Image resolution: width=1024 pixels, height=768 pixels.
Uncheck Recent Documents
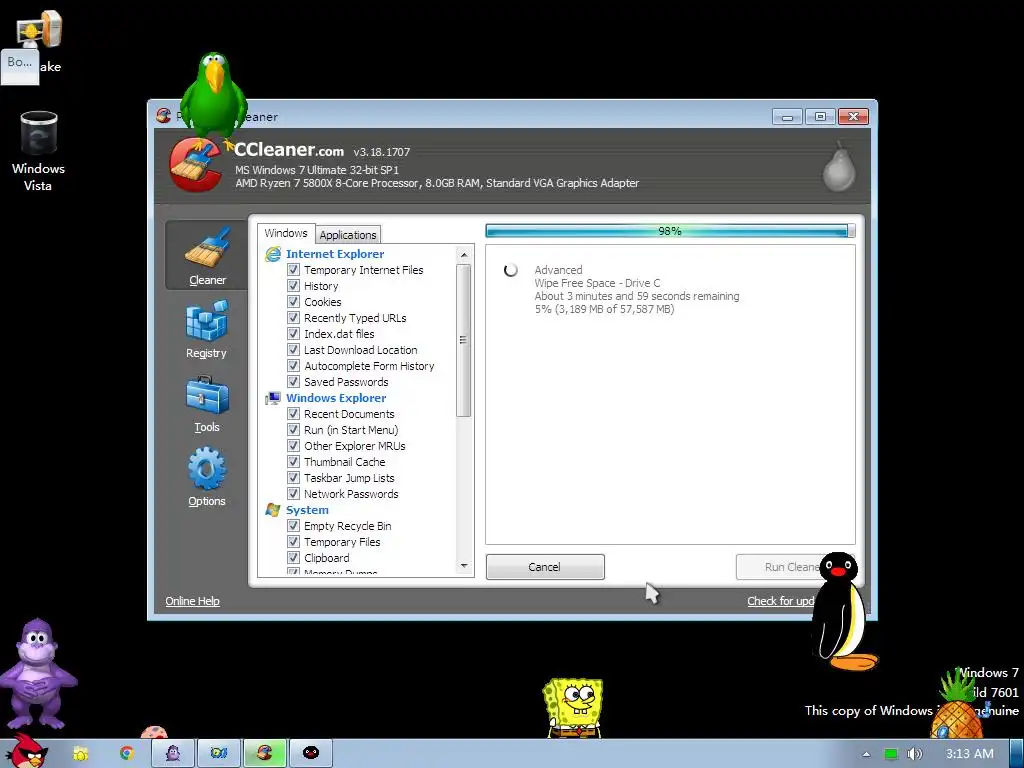click(x=293, y=413)
